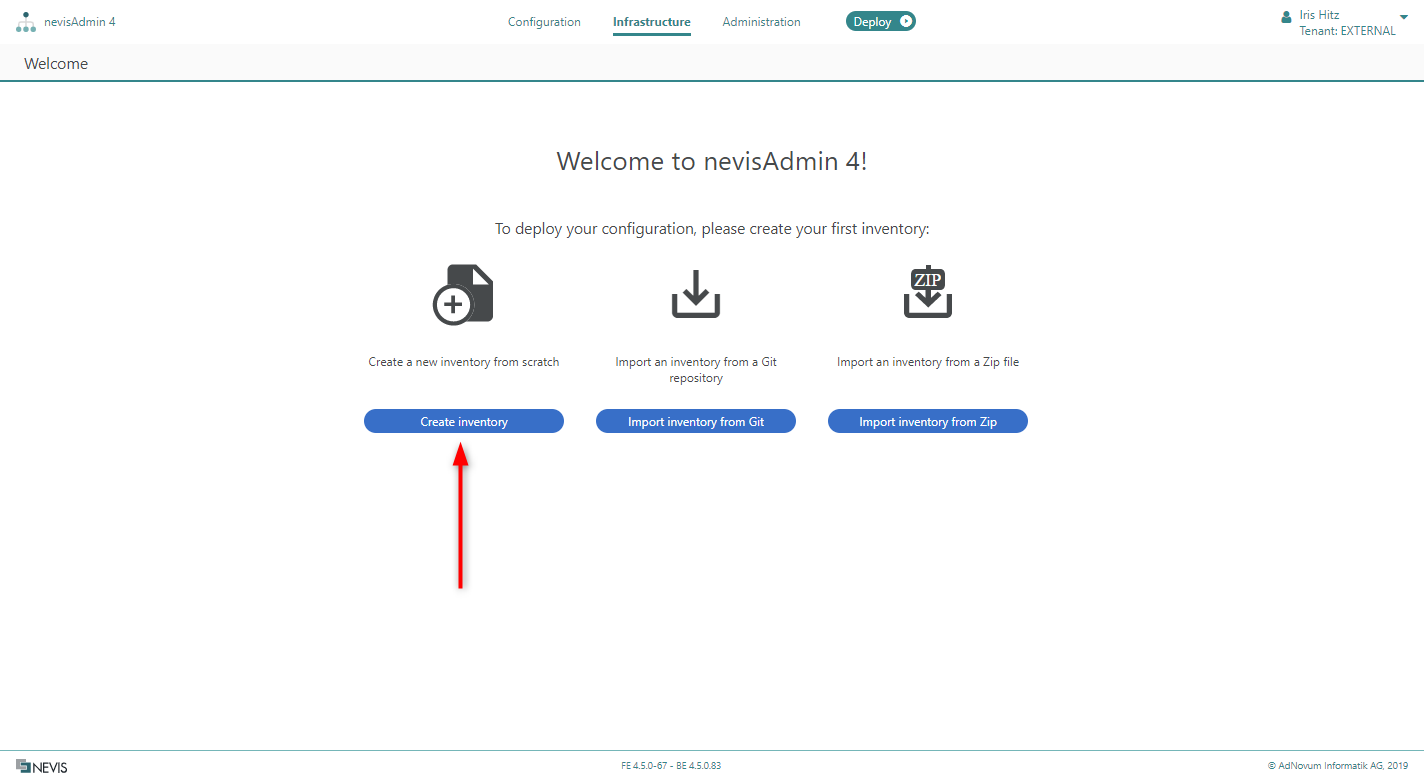The image size is (1424, 780).
Task: Open the Configuration tab
Action: pyautogui.click(x=544, y=22)
